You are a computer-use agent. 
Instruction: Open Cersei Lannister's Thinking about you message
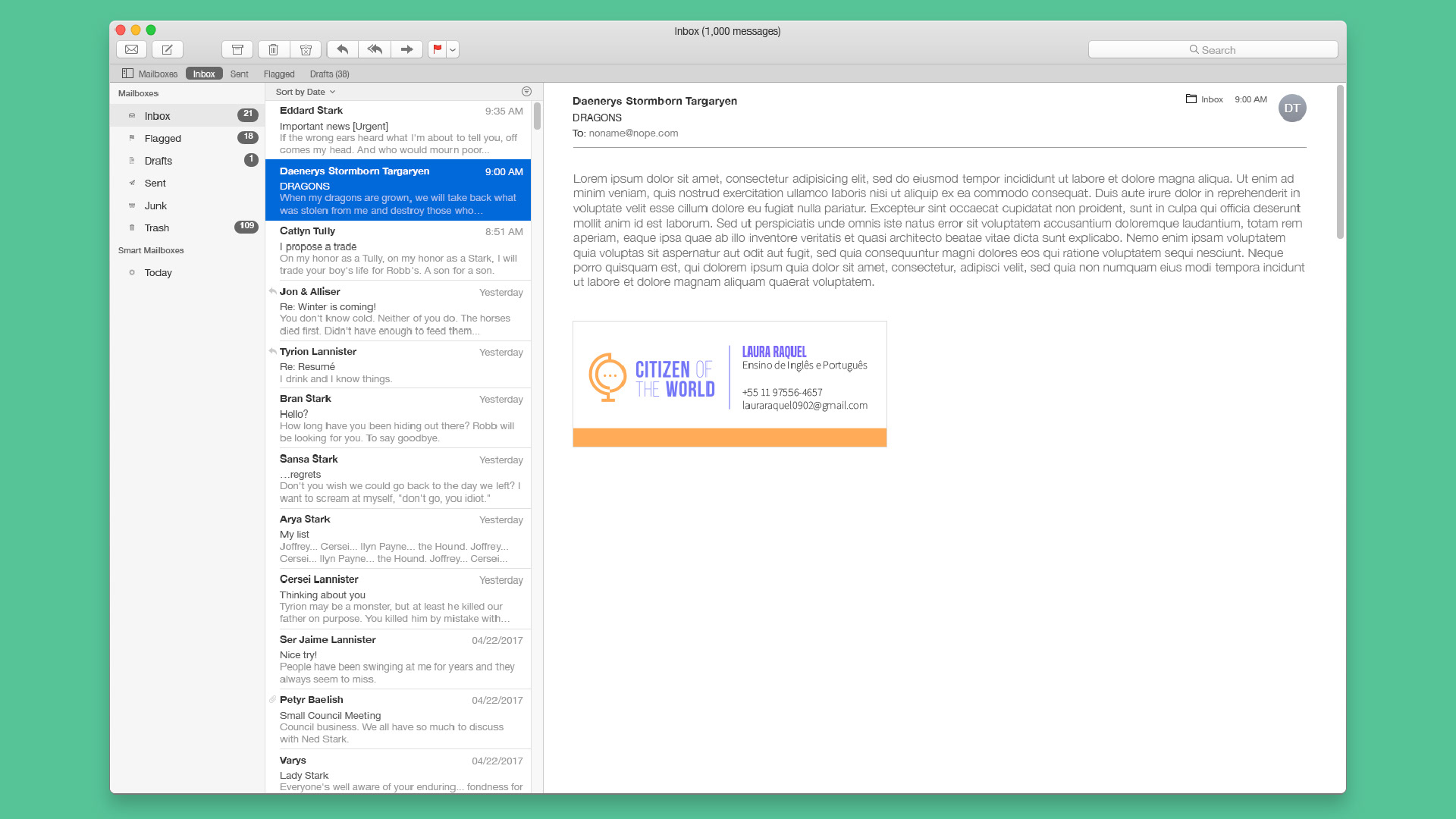click(x=398, y=599)
